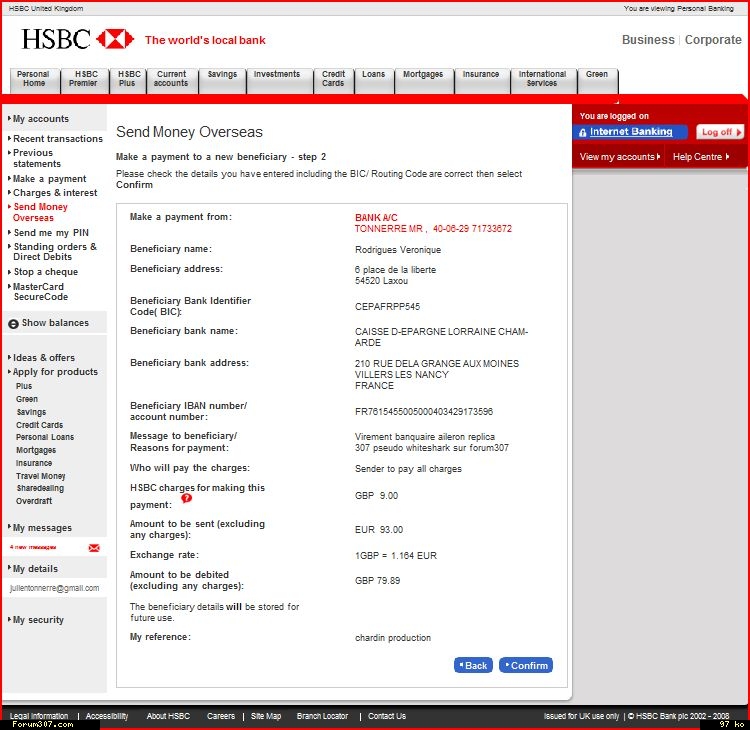This screenshot has width=750, height=730.
Task: Click the Travel Money product link
Action: pos(40,476)
